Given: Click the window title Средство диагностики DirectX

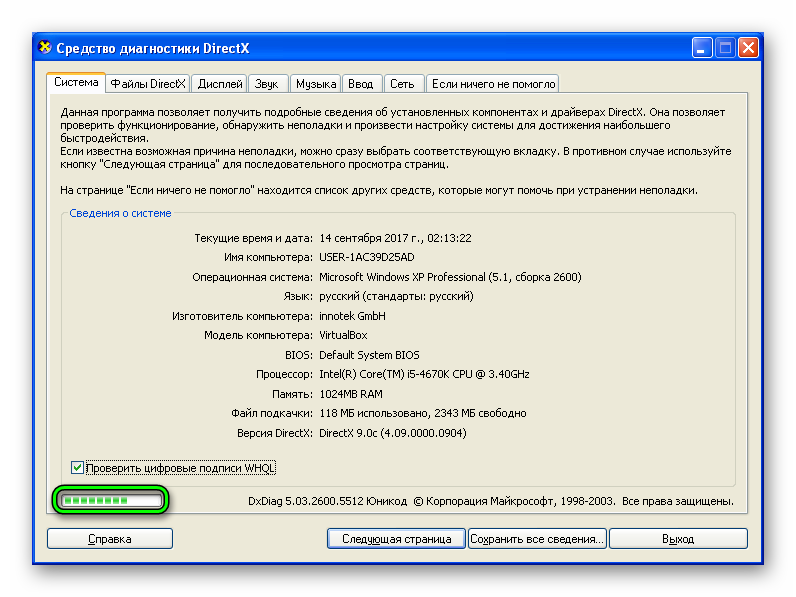Looking at the screenshot, I should [153, 48].
